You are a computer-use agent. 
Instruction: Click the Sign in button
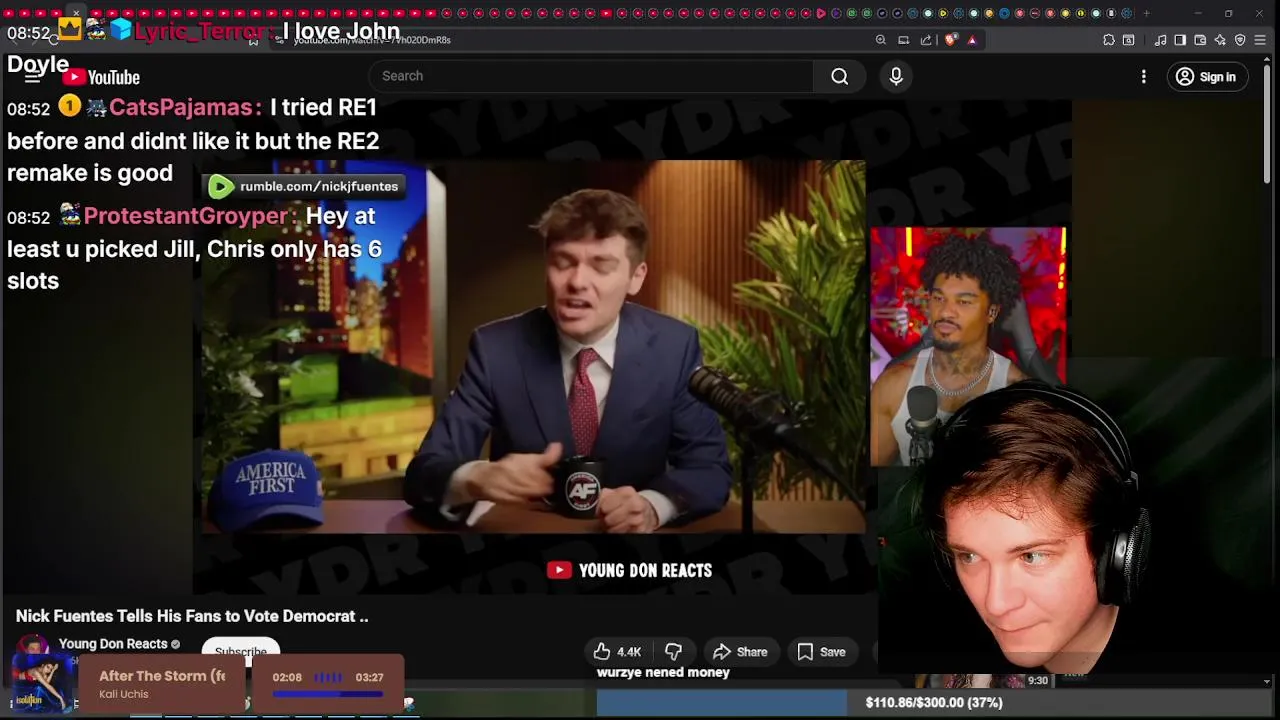coord(1207,76)
